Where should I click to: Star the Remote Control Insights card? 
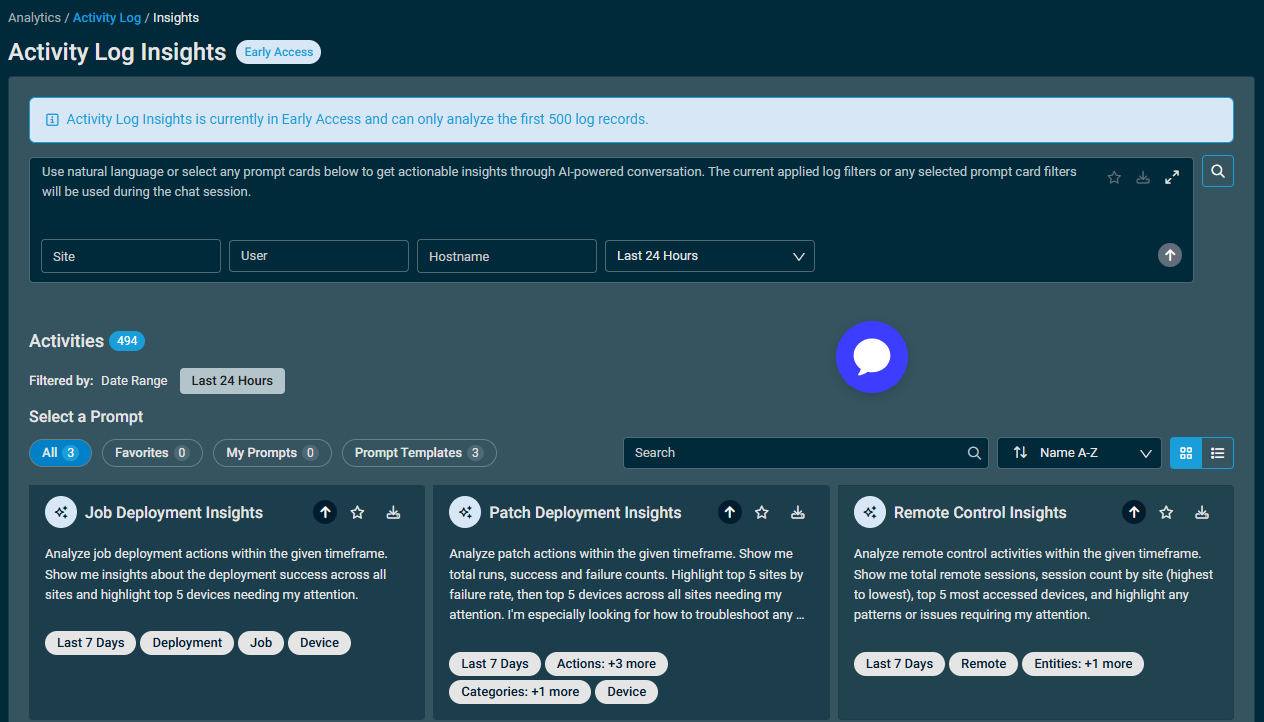tap(1166, 512)
